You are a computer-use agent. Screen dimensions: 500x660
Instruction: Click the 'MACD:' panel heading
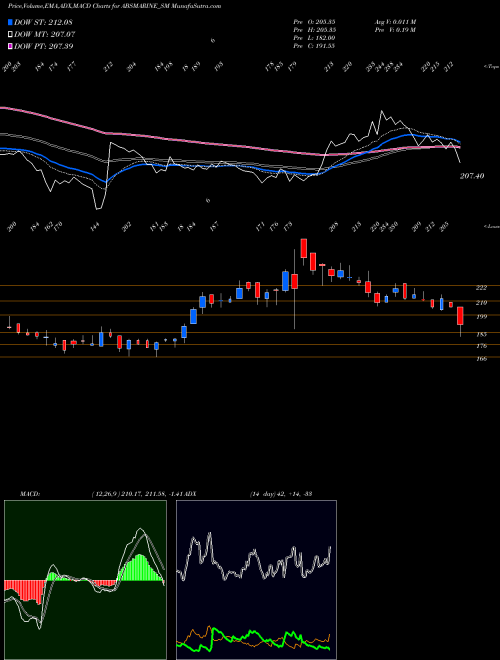[29, 493]
